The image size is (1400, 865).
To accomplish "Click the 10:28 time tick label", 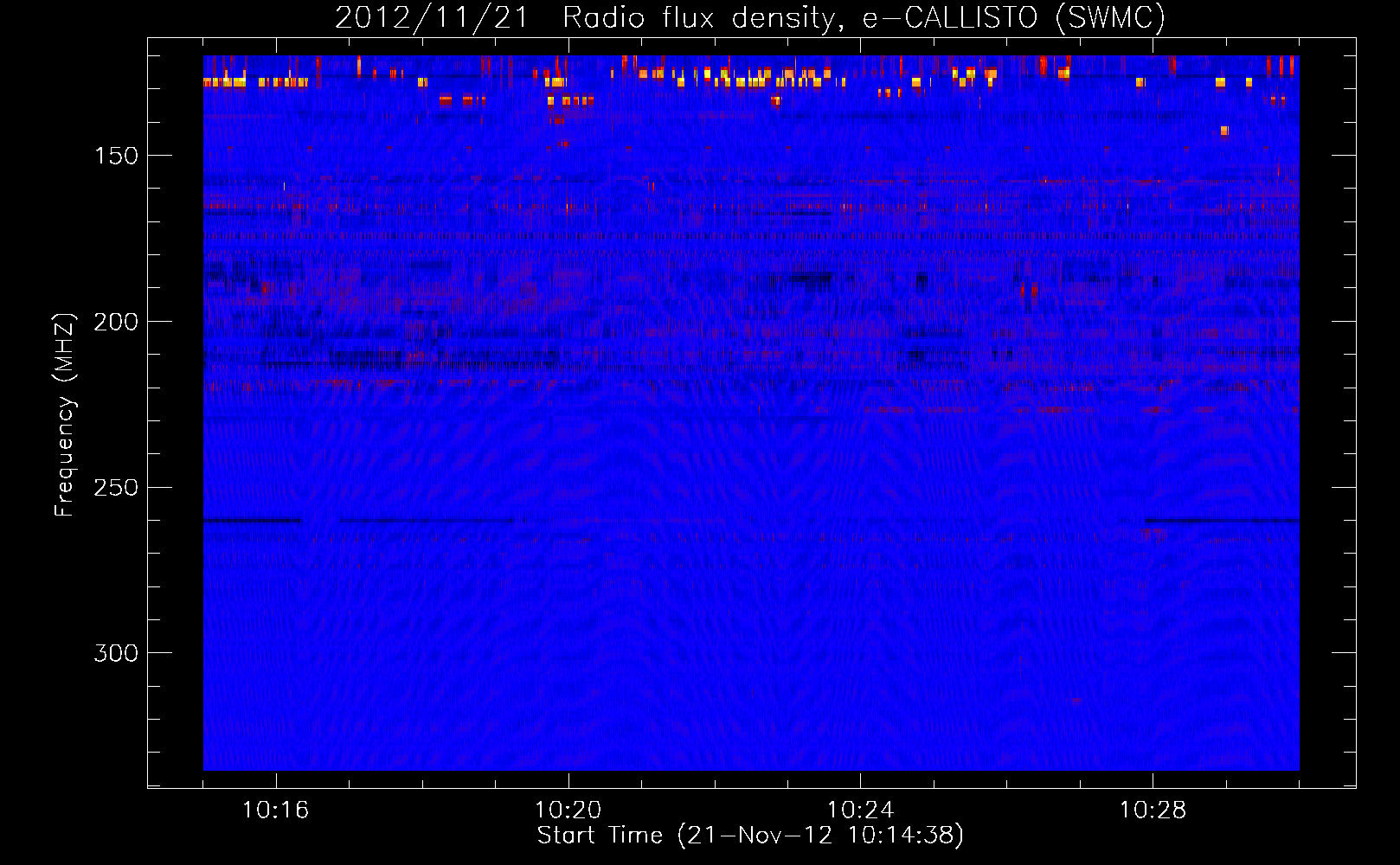I will coord(1153,811).
